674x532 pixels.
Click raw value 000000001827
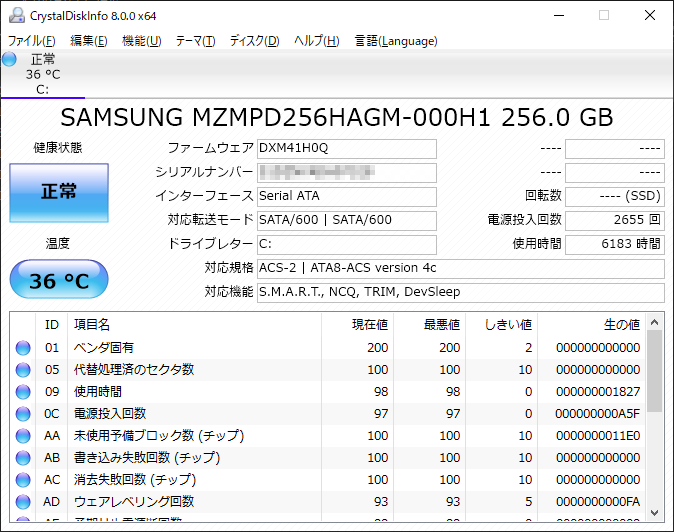pos(598,391)
